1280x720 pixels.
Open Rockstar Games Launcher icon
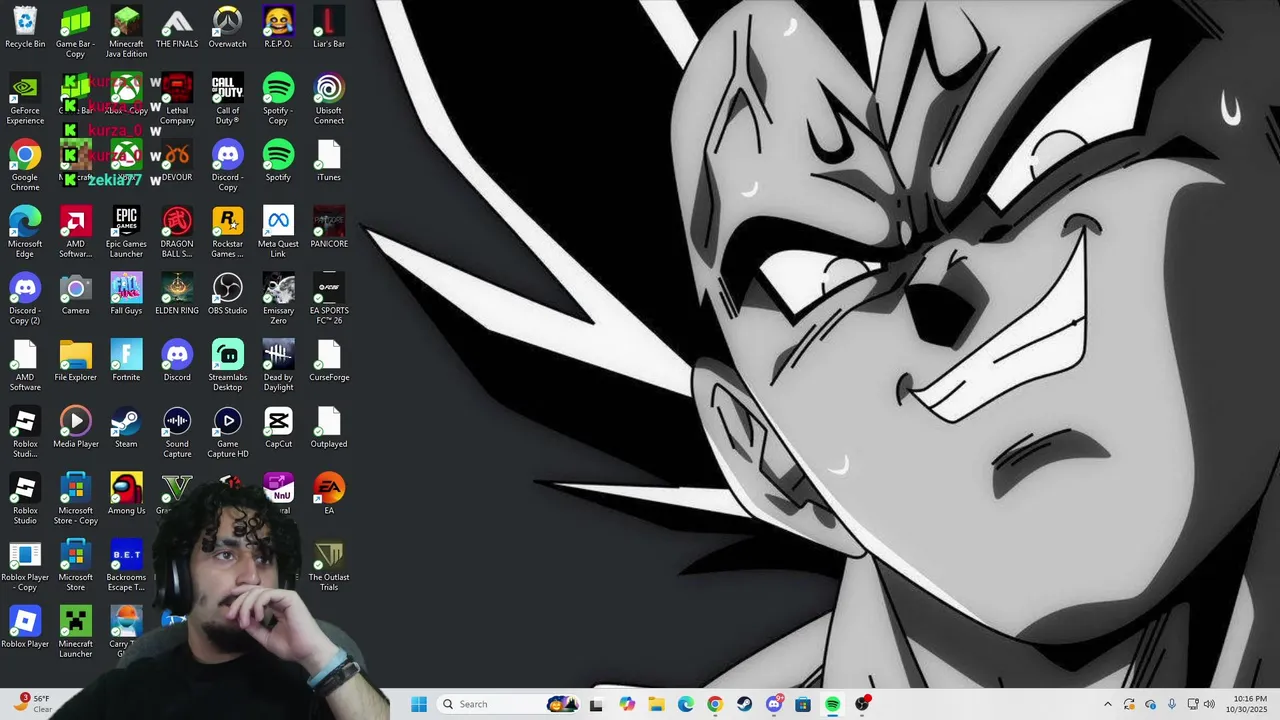pyautogui.click(x=228, y=231)
